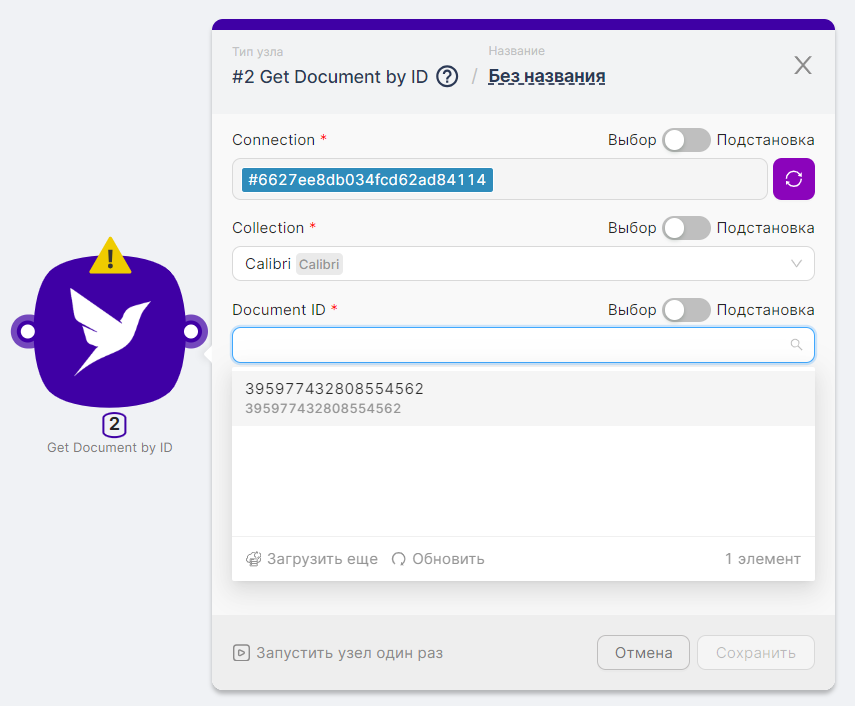Toggle Collection between Выбор and Подстановка

pyautogui.click(x=686, y=228)
